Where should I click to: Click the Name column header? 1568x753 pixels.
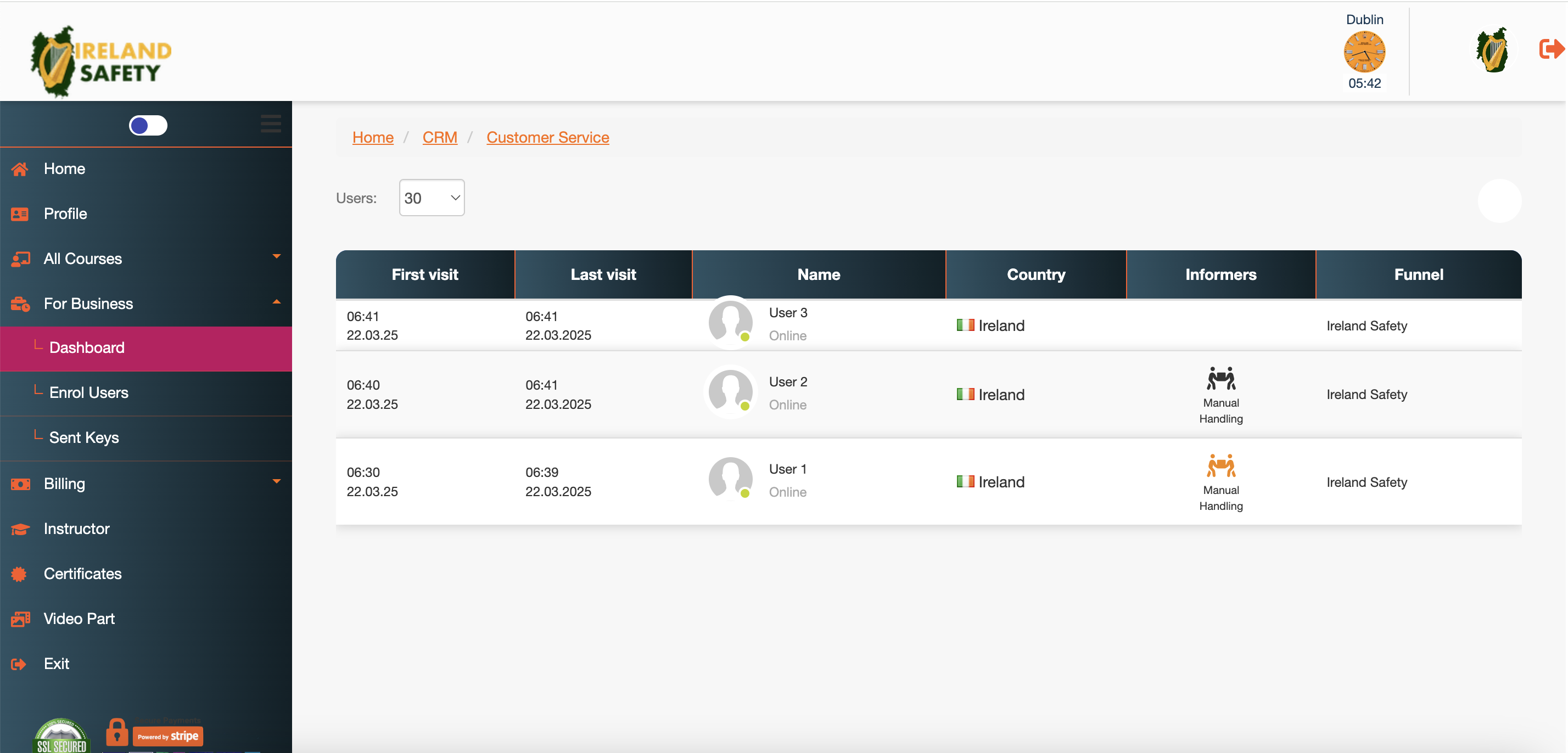(819, 274)
